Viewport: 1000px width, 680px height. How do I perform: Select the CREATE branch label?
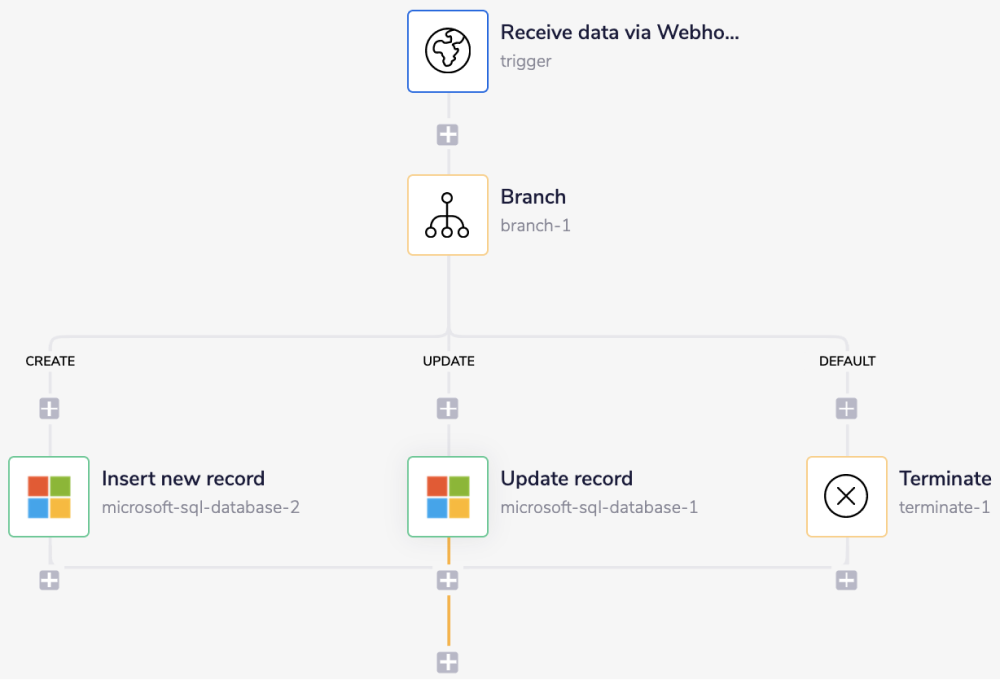50,361
